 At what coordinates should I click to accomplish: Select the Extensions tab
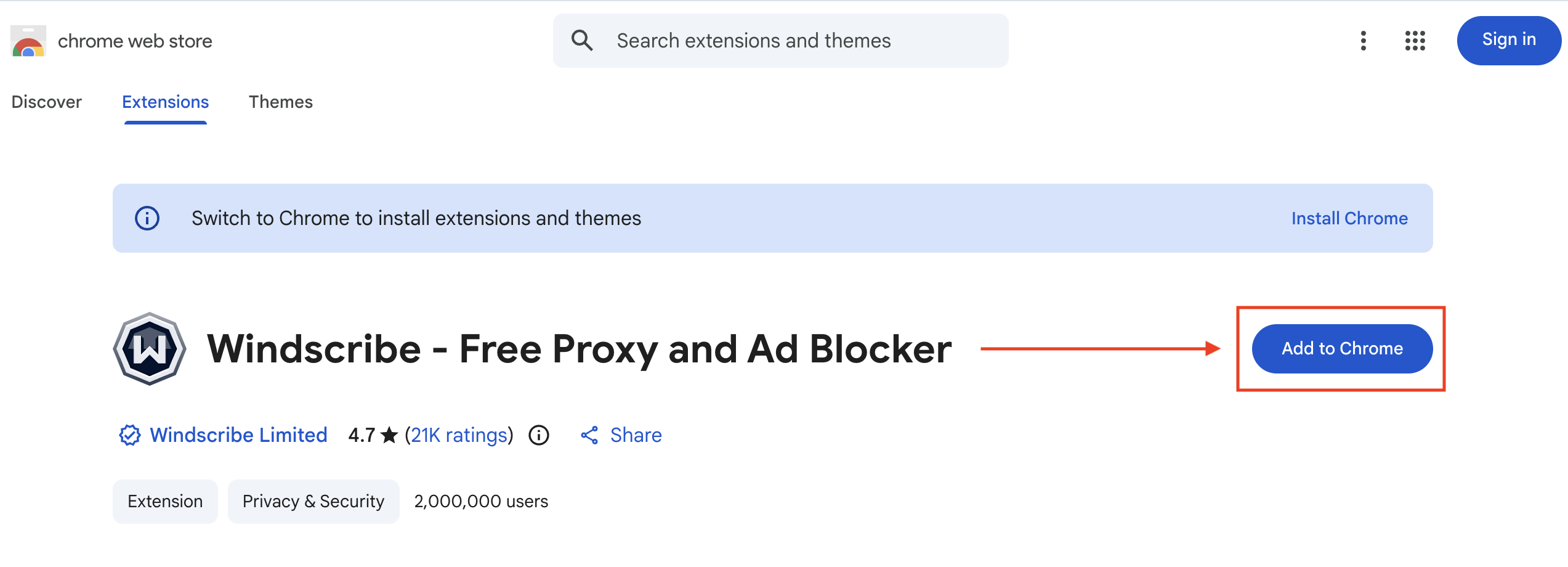(165, 102)
